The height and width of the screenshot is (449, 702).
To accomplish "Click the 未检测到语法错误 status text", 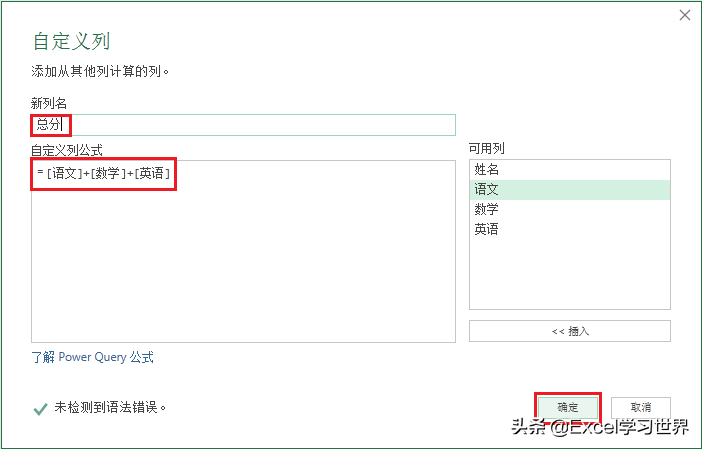I will pyautogui.click(x=110, y=407).
